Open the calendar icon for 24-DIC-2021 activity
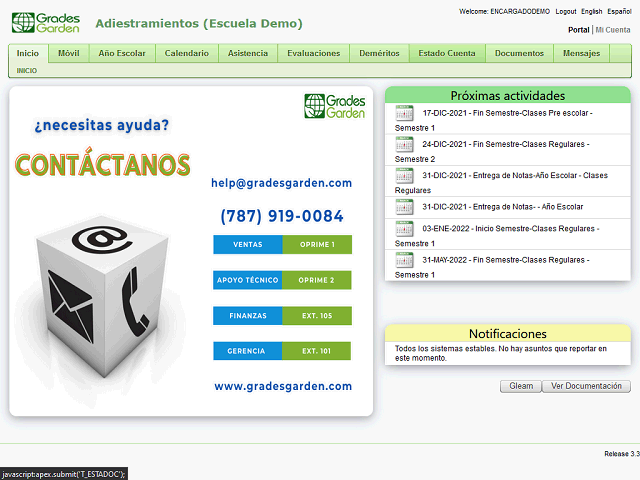The image size is (640, 480). [404, 144]
